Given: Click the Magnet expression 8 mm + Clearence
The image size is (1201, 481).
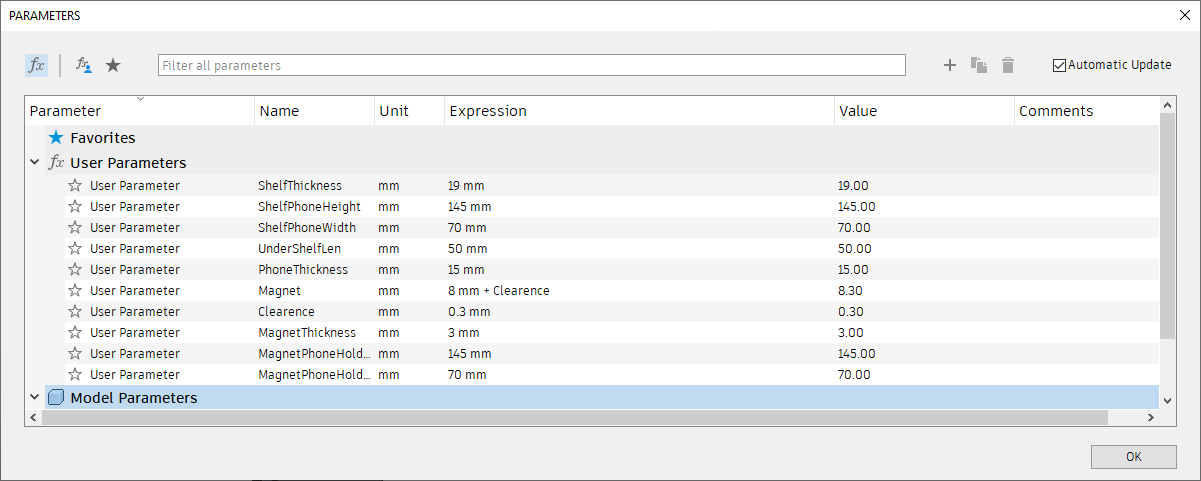Looking at the screenshot, I should [x=499, y=290].
